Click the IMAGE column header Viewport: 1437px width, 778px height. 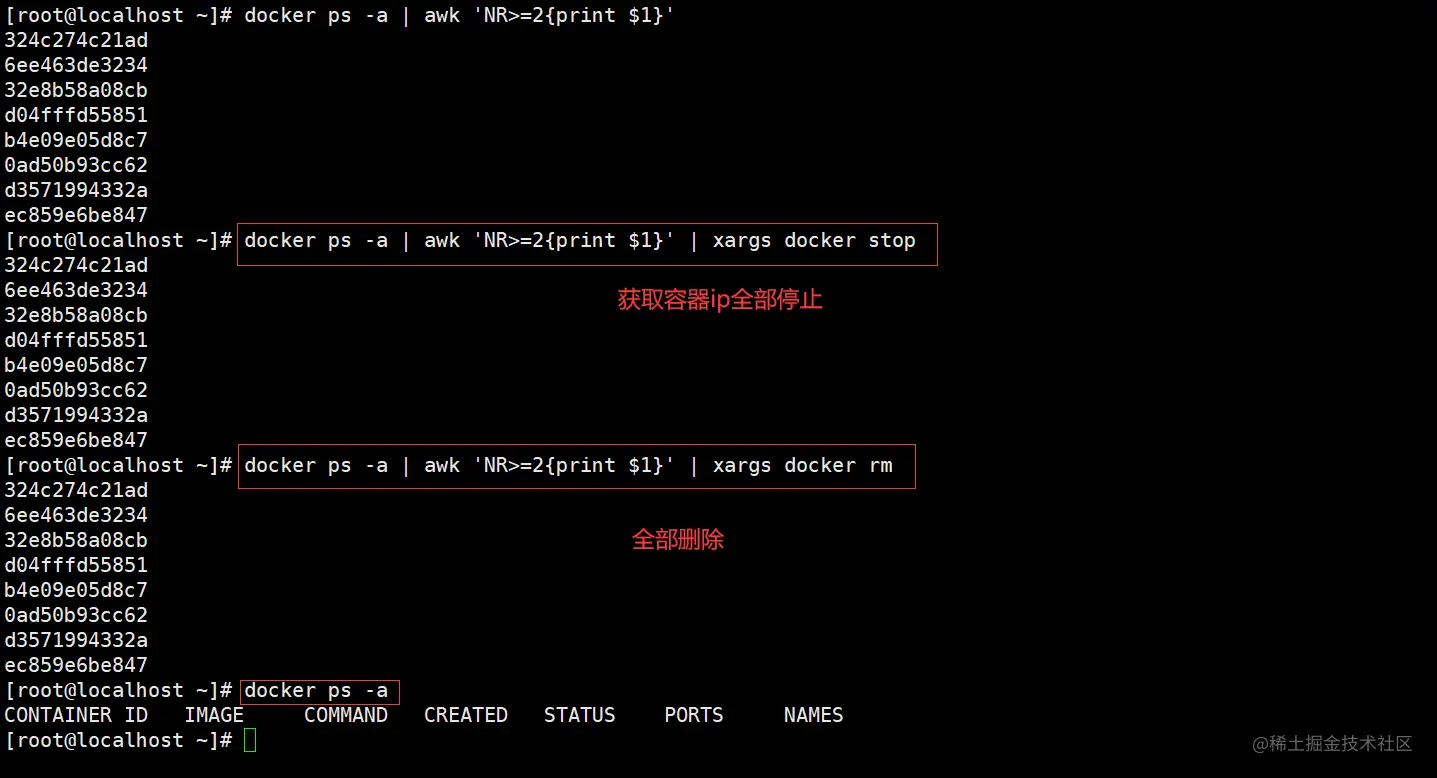pyautogui.click(x=214, y=715)
